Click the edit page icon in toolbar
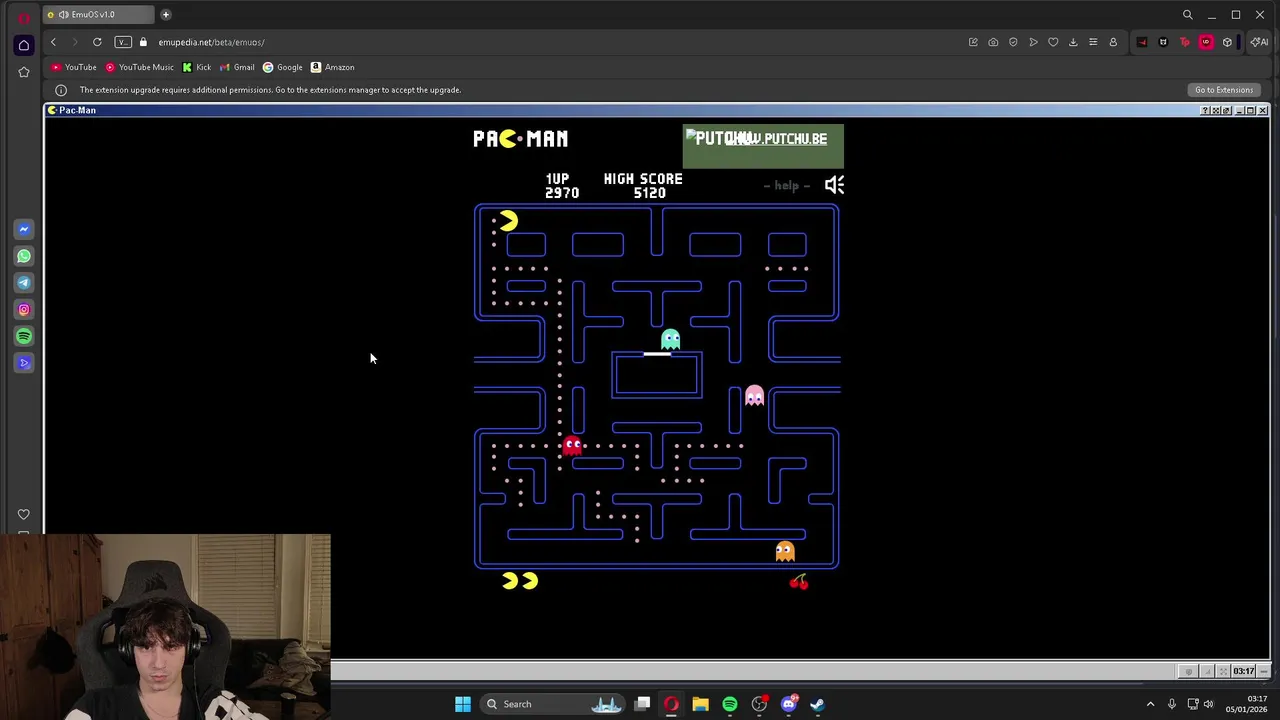1280x720 pixels. (973, 42)
